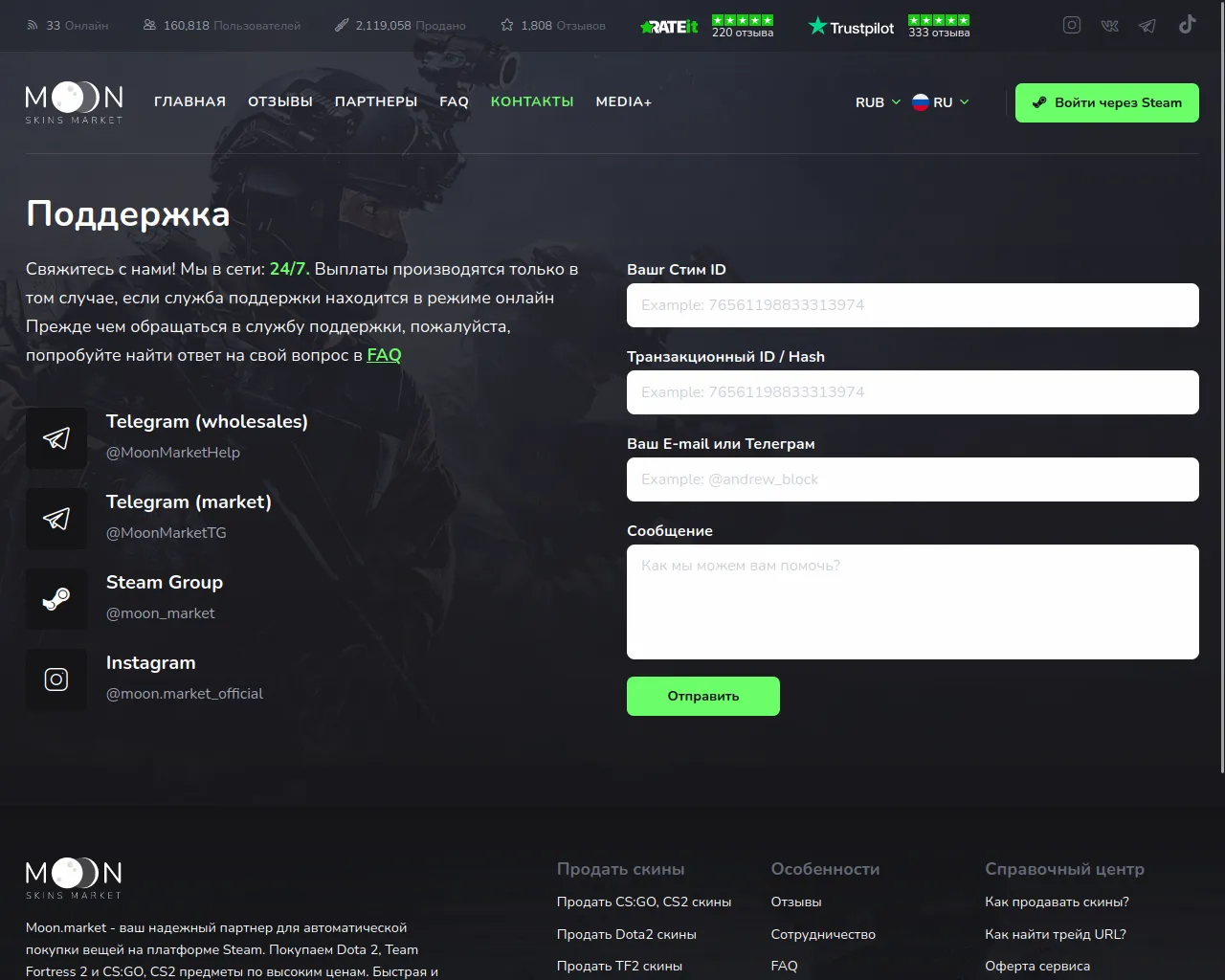This screenshot has width=1225, height=980.
Task: Open @moon.market_official Instagram link
Action: [185, 694]
